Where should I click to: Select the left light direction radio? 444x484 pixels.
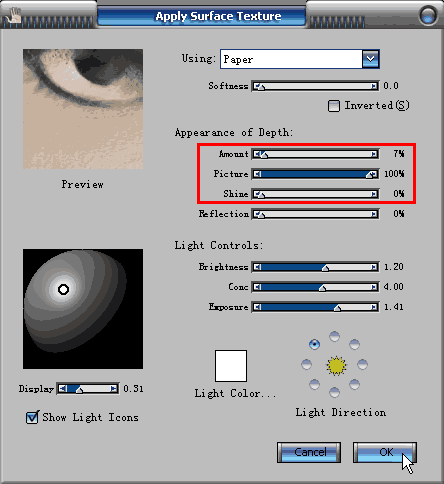pyautogui.click(x=306, y=364)
